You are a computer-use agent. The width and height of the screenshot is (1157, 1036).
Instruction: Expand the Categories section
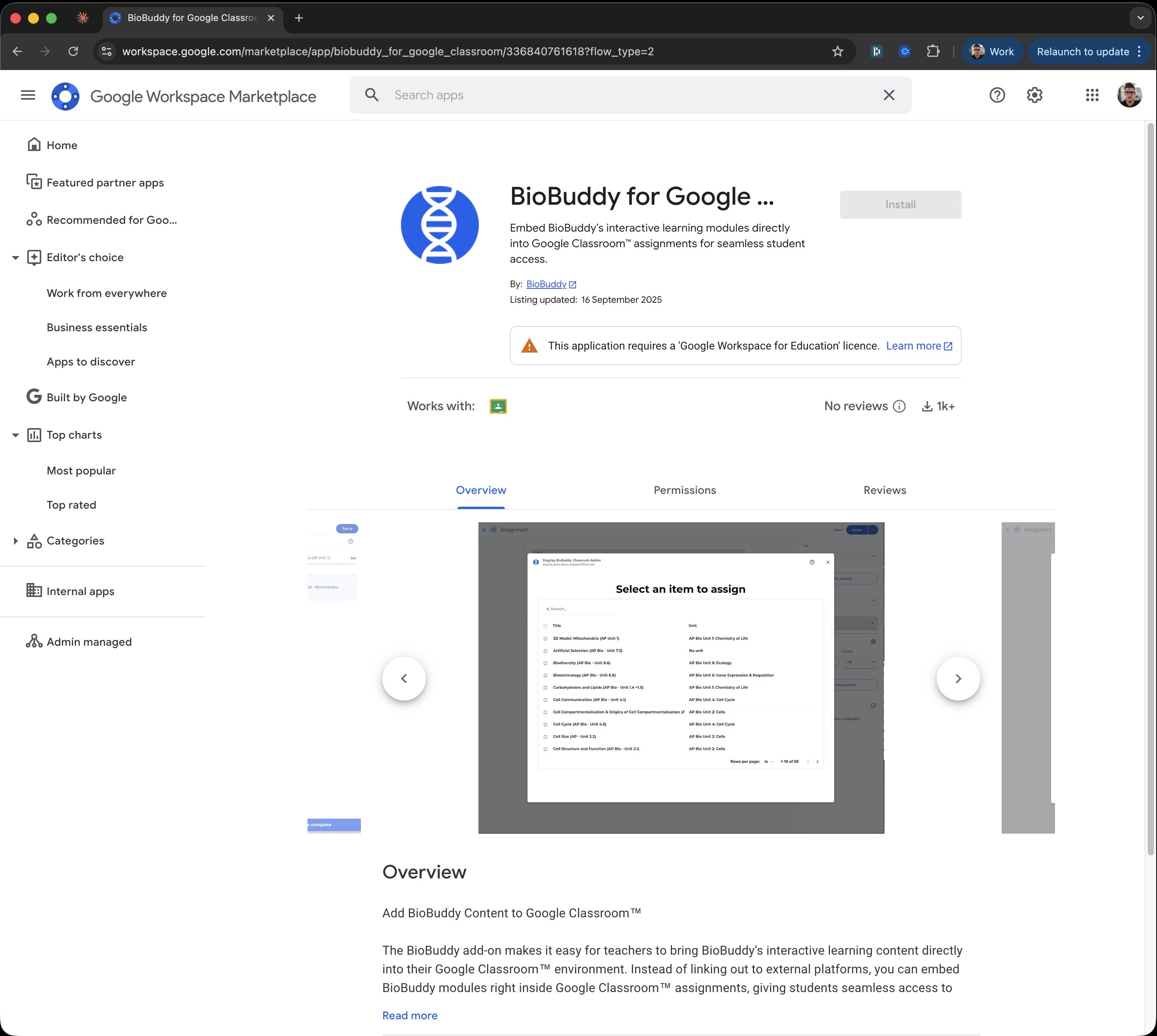point(15,541)
